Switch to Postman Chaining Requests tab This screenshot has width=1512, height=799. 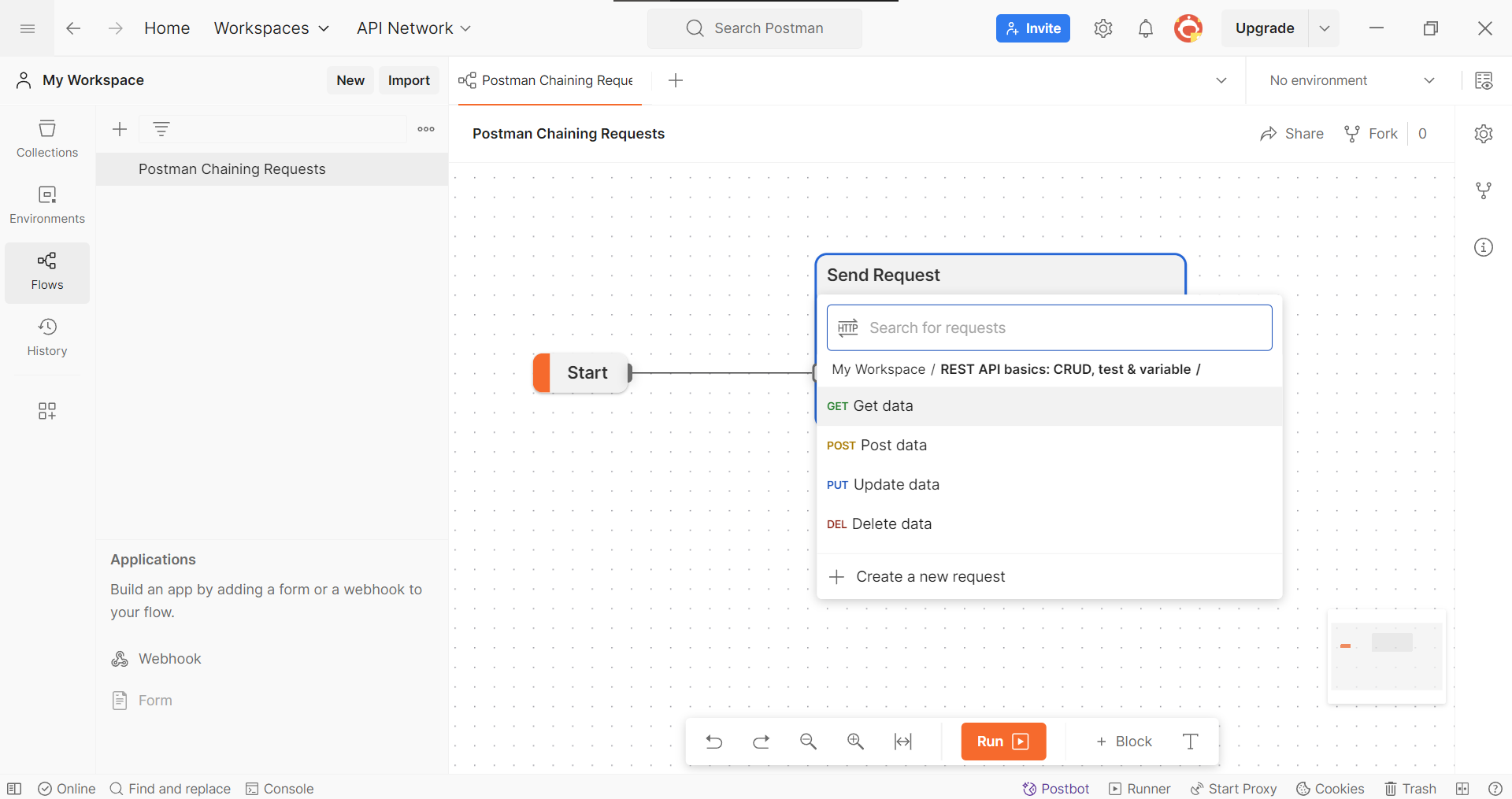pyautogui.click(x=550, y=80)
